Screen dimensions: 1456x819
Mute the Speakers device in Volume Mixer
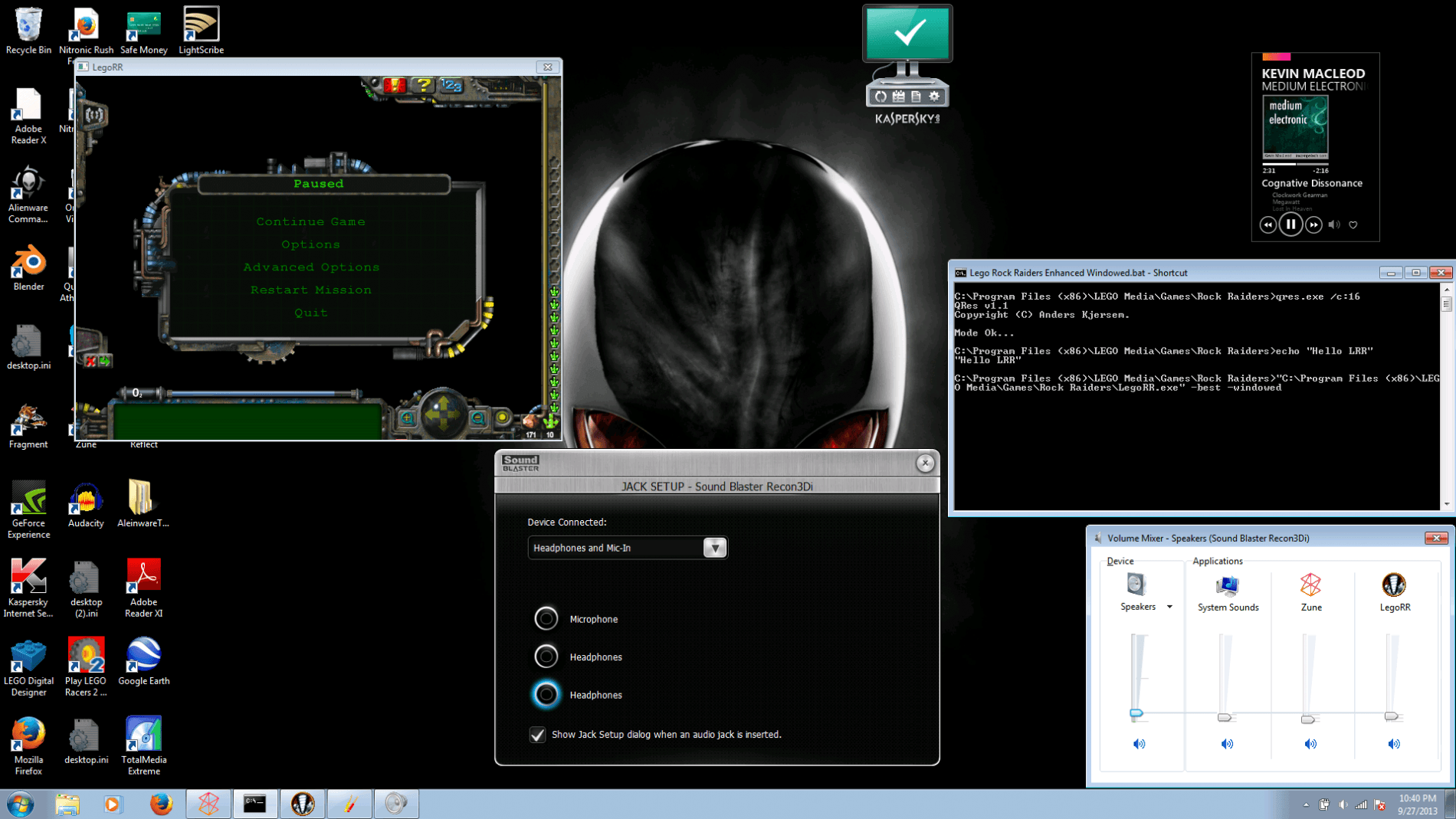click(1139, 744)
